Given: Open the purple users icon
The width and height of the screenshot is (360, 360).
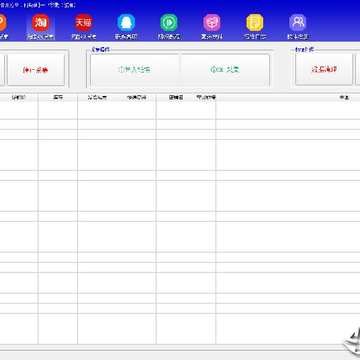Looking at the screenshot, I should click(298, 23).
